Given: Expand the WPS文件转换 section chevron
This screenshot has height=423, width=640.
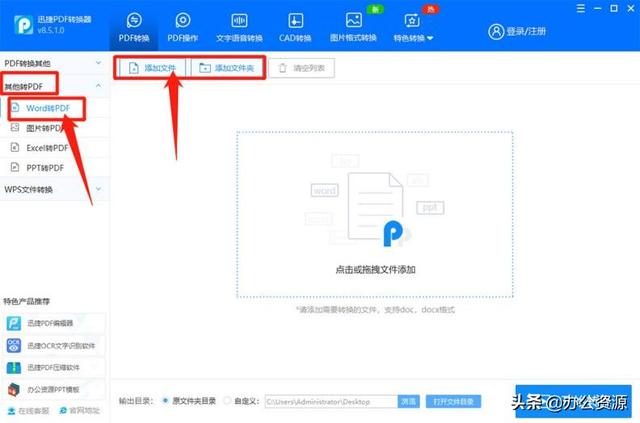Looking at the screenshot, I should [x=98, y=189].
